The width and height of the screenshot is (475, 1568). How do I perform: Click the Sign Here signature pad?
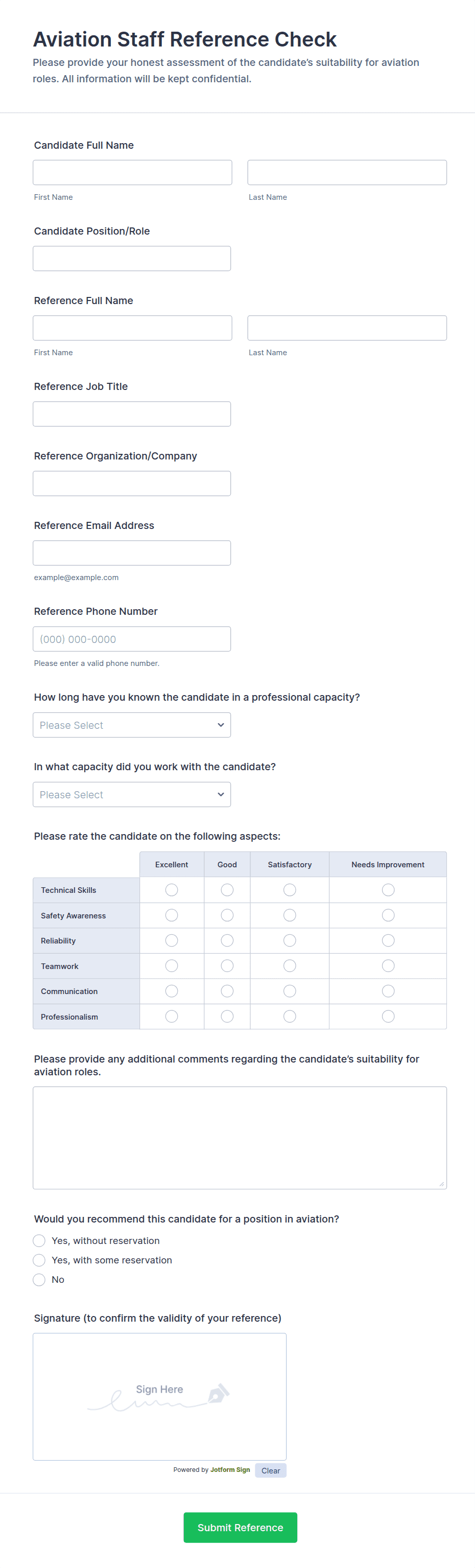pyautogui.click(x=159, y=1396)
